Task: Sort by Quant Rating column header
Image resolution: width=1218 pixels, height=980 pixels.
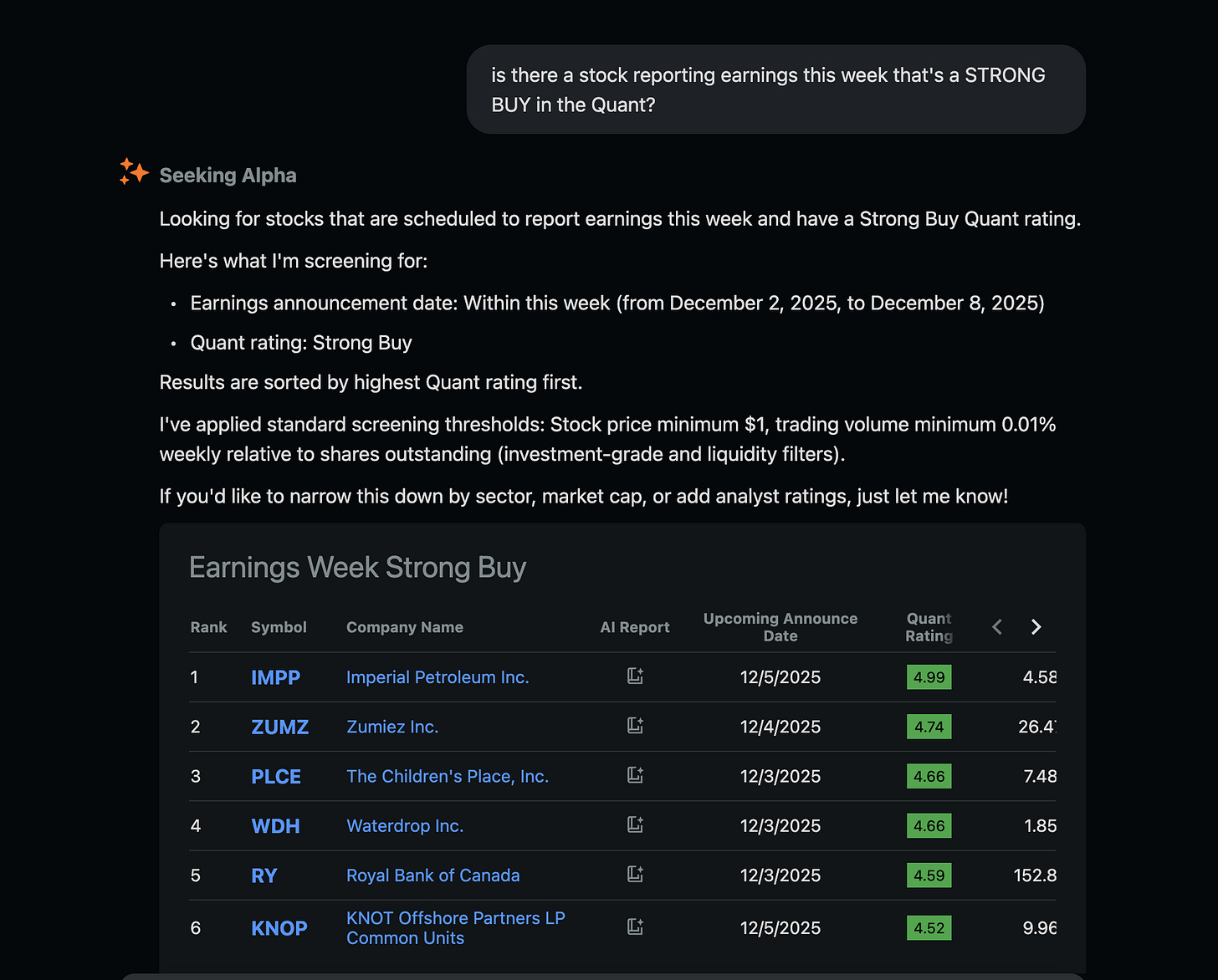Action: (x=929, y=627)
